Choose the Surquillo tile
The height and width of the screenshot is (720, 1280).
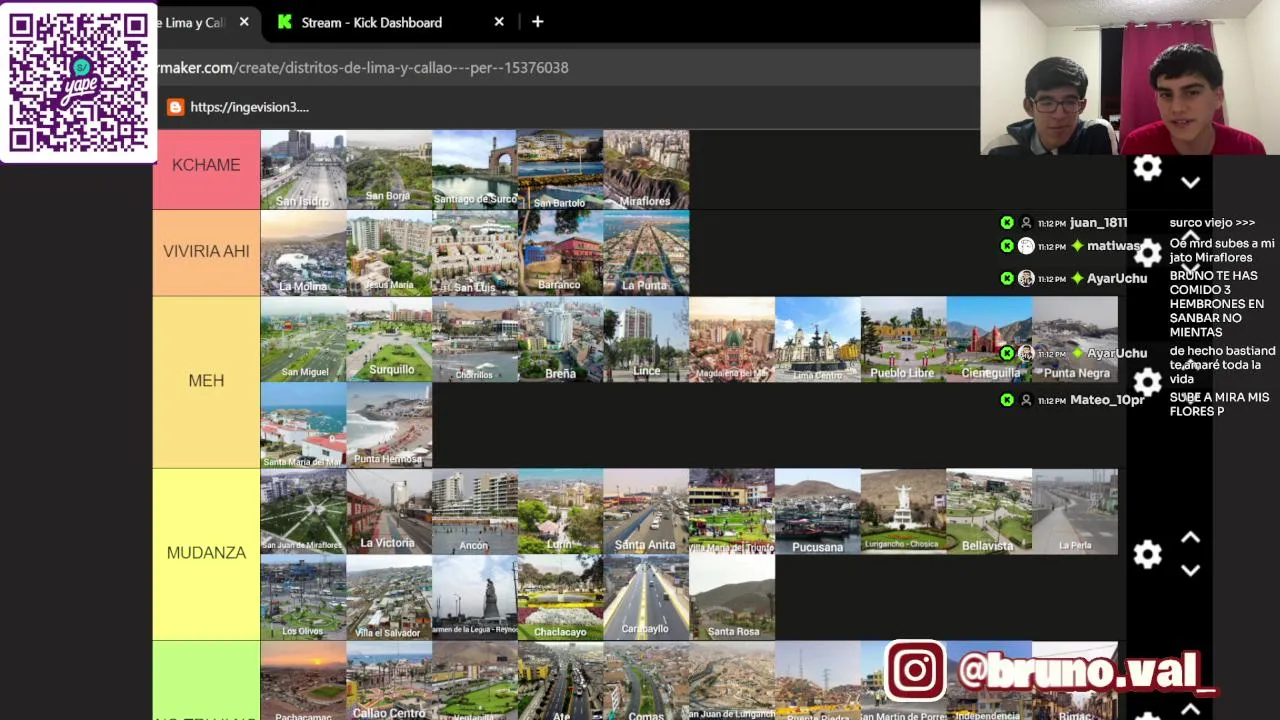[x=389, y=339]
